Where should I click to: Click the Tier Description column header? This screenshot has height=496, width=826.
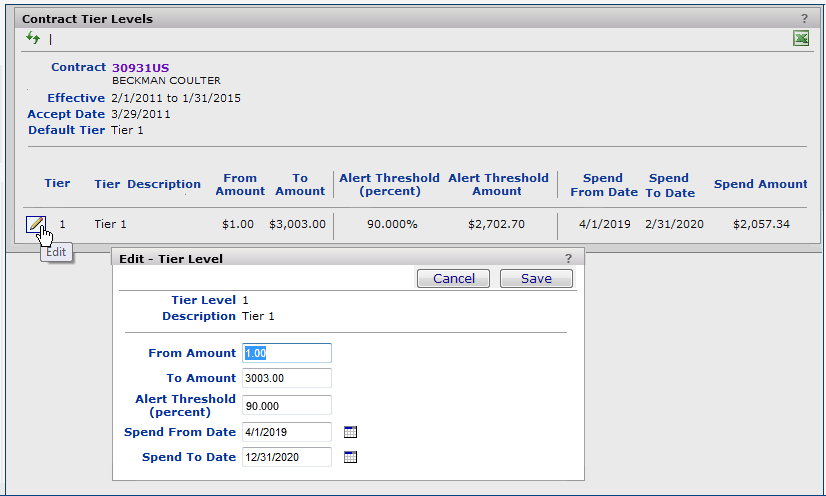click(147, 184)
